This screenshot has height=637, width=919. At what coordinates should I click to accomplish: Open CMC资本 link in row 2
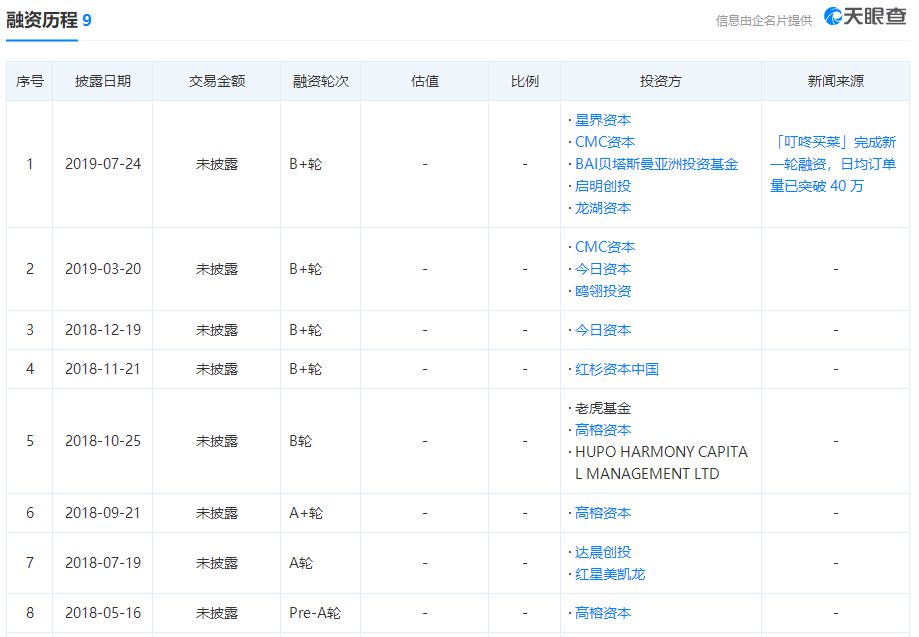click(605, 247)
